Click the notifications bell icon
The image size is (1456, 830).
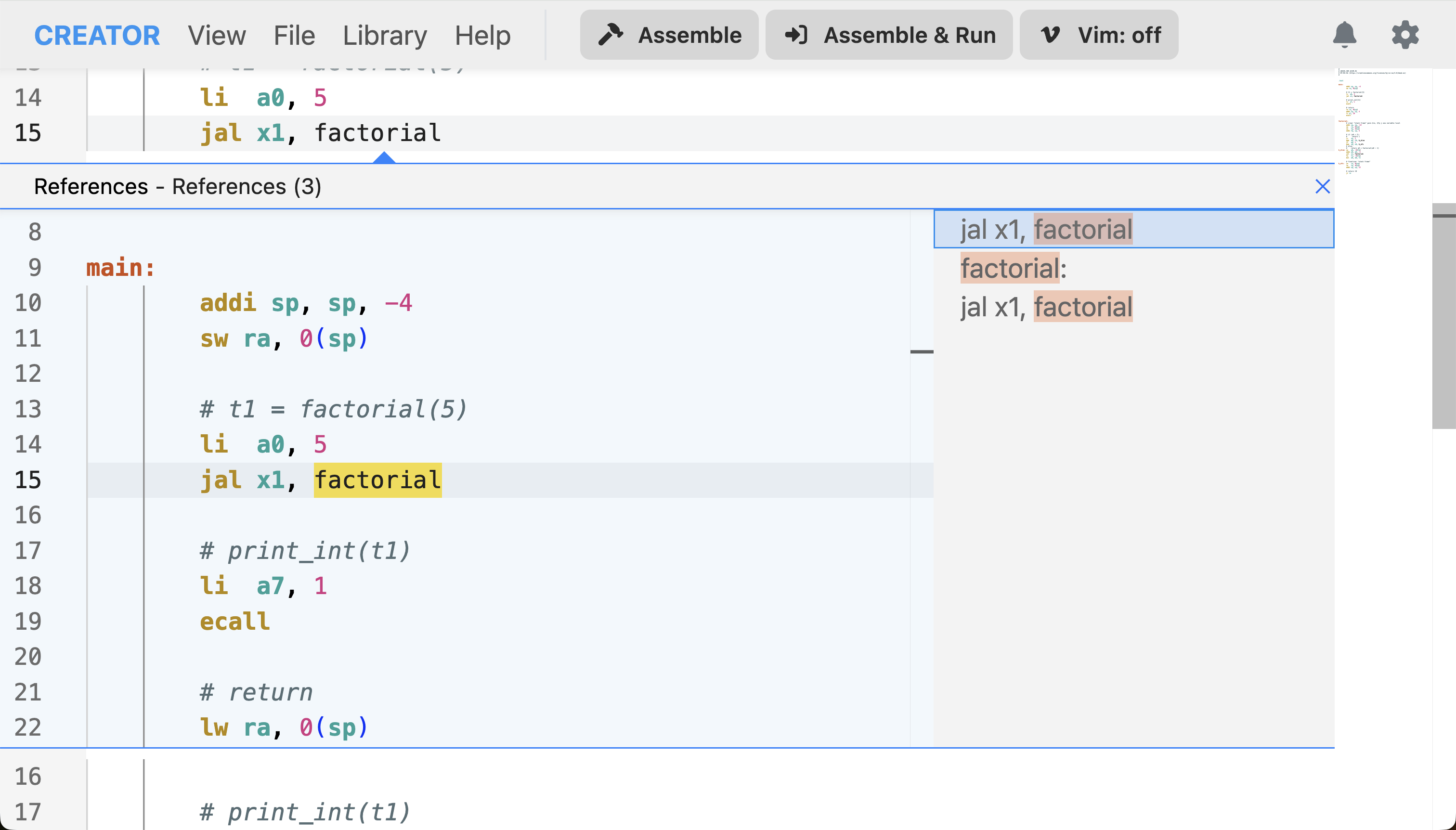pos(1344,35)
